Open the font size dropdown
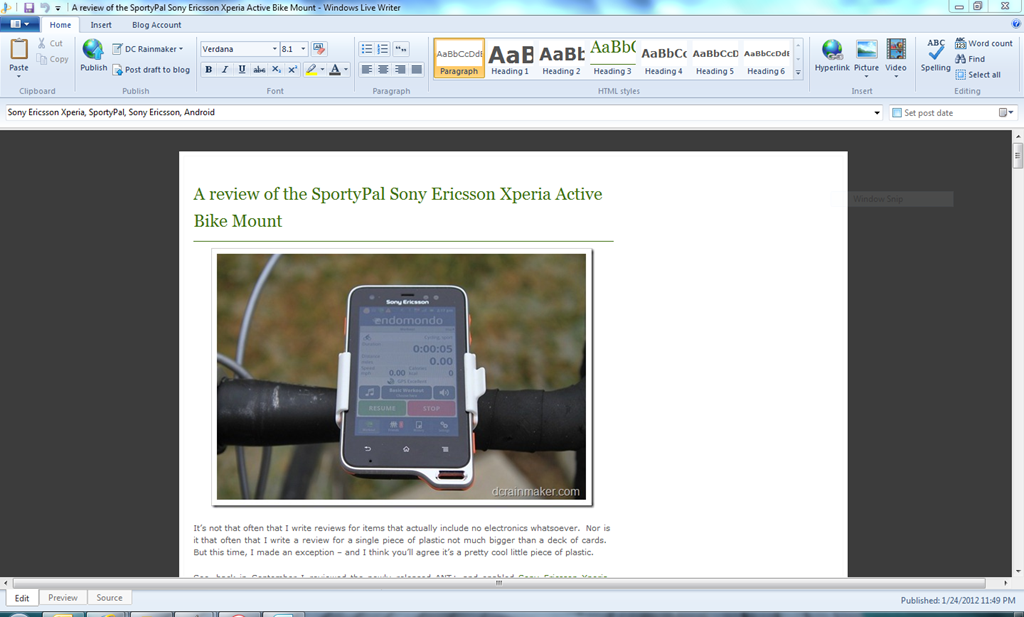The width and height of the screenshot is (1024, 617). [303, 49]
